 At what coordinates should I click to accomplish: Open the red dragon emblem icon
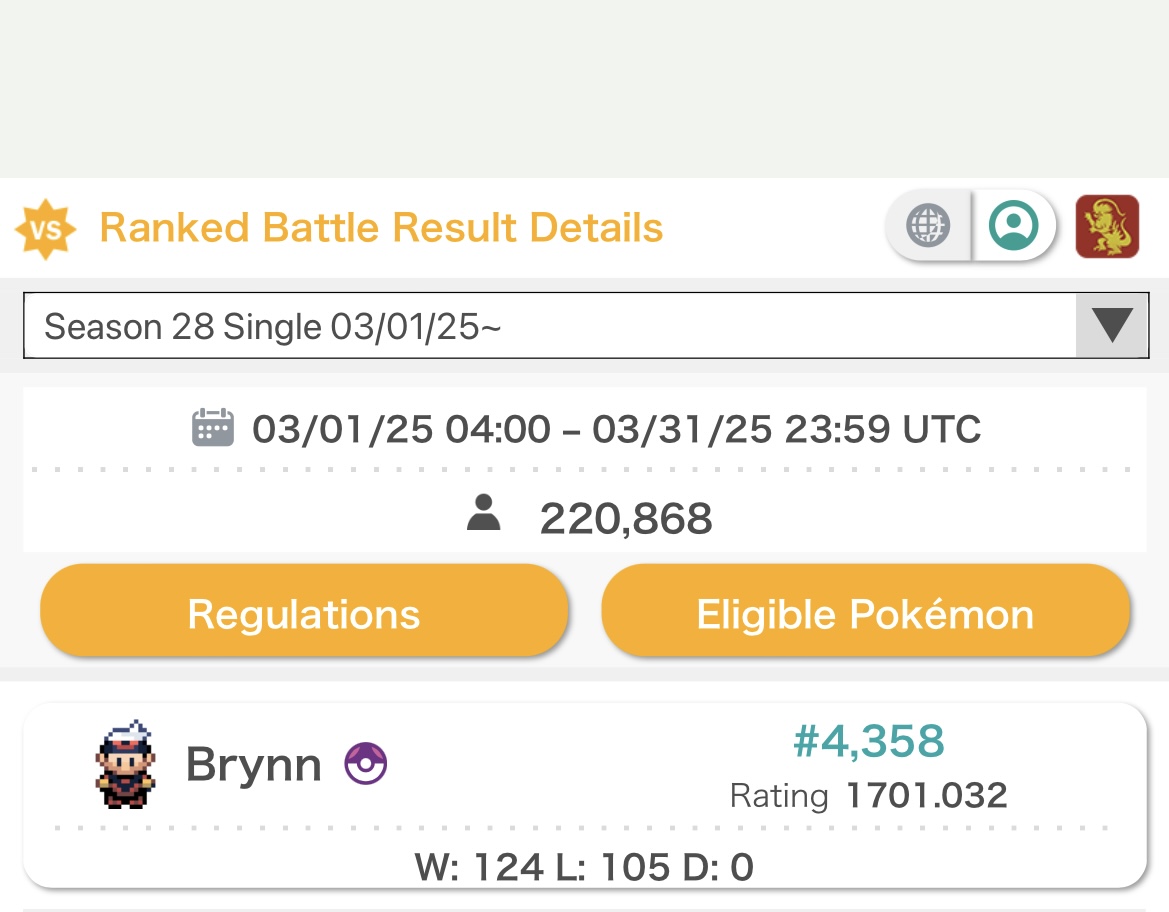pos(1107,227)
